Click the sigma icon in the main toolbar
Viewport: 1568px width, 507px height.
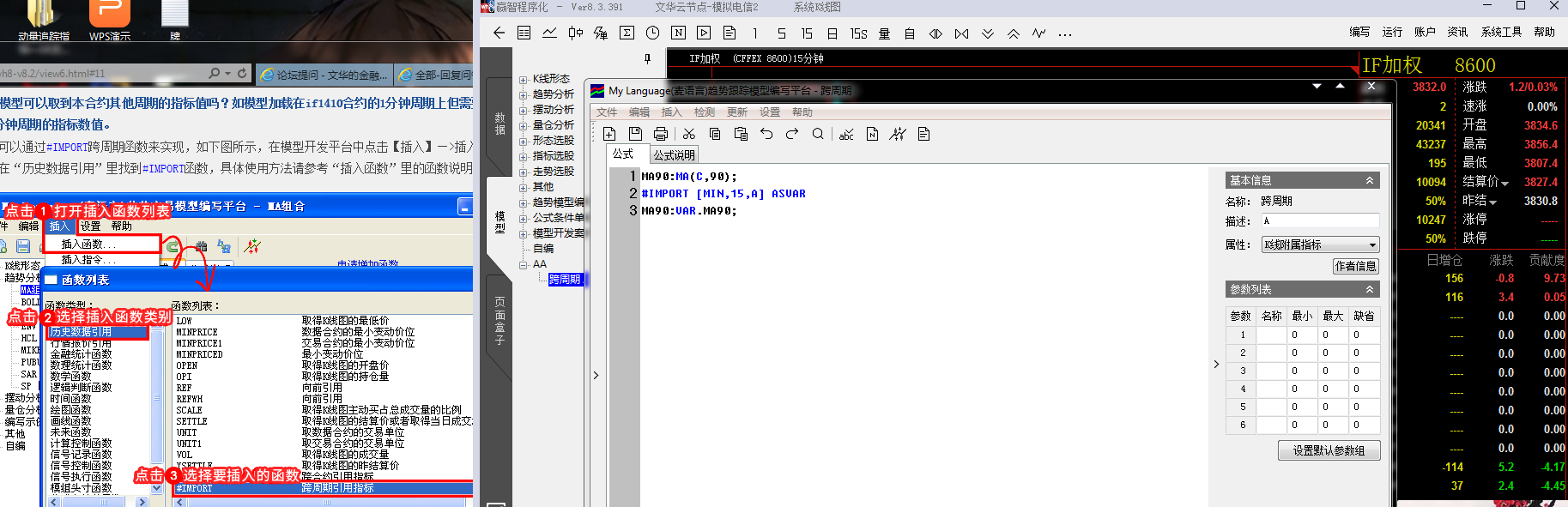627,33
